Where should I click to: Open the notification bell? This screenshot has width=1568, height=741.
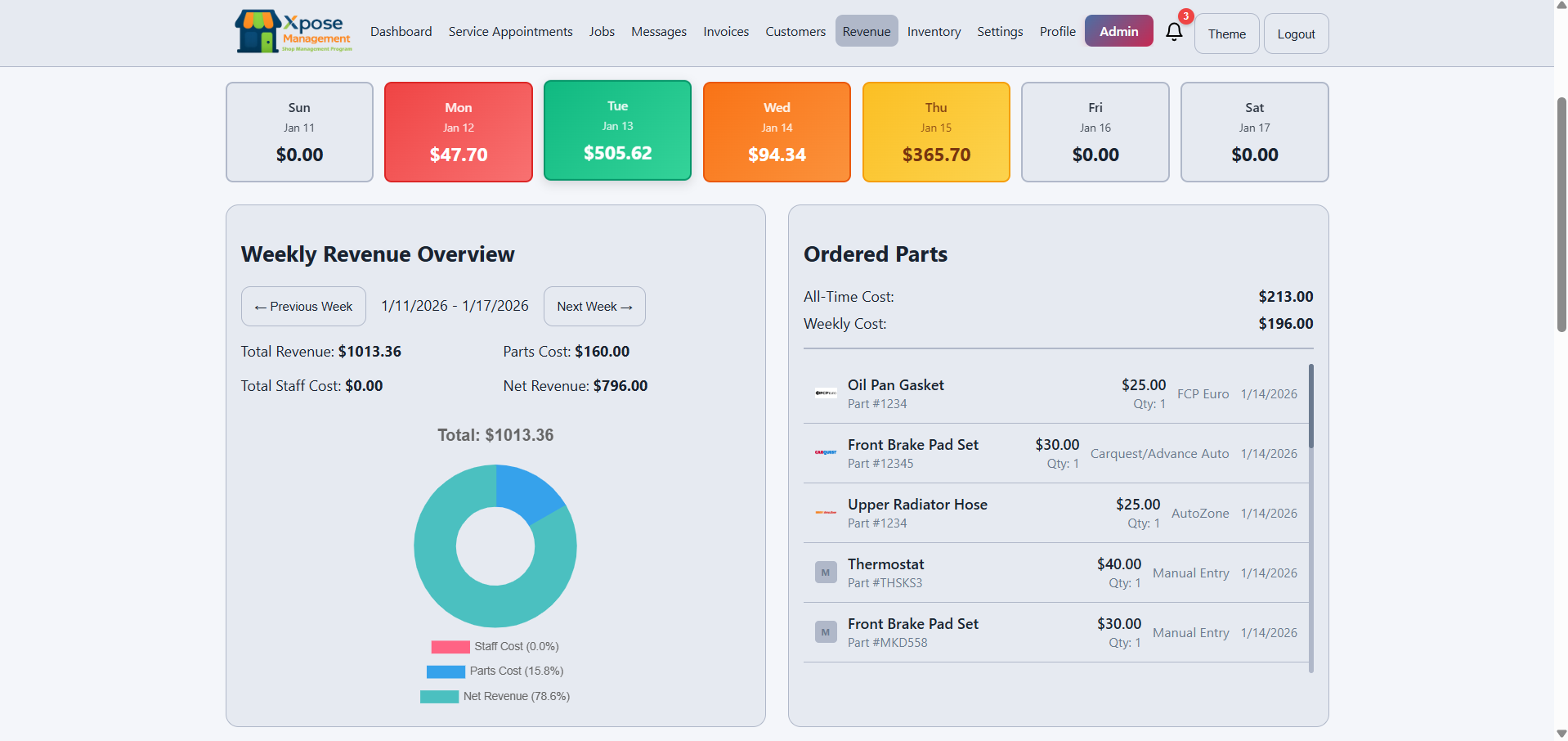[1174, 31]
